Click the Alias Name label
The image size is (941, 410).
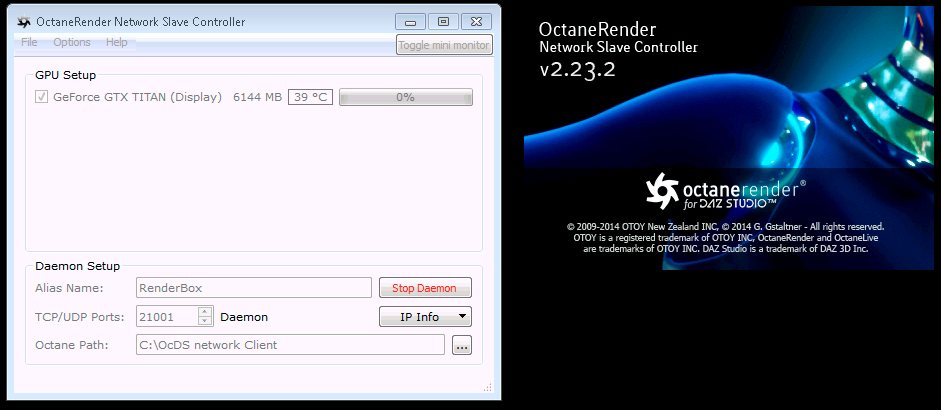(x=69, y=288)
